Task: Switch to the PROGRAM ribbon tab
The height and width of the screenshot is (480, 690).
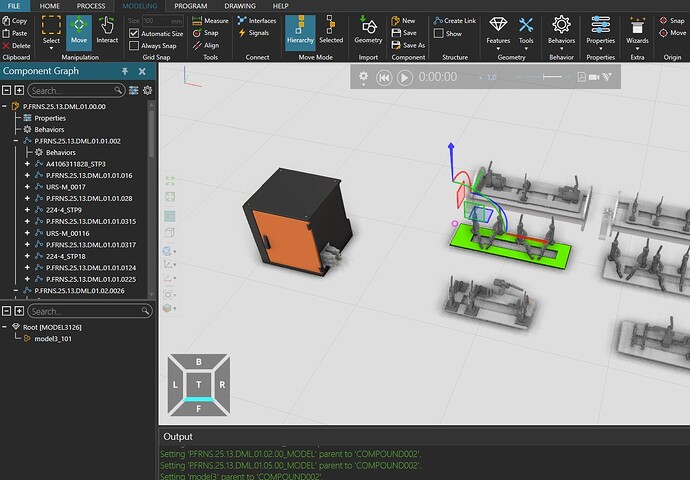Action: click(x=191, y=6)
